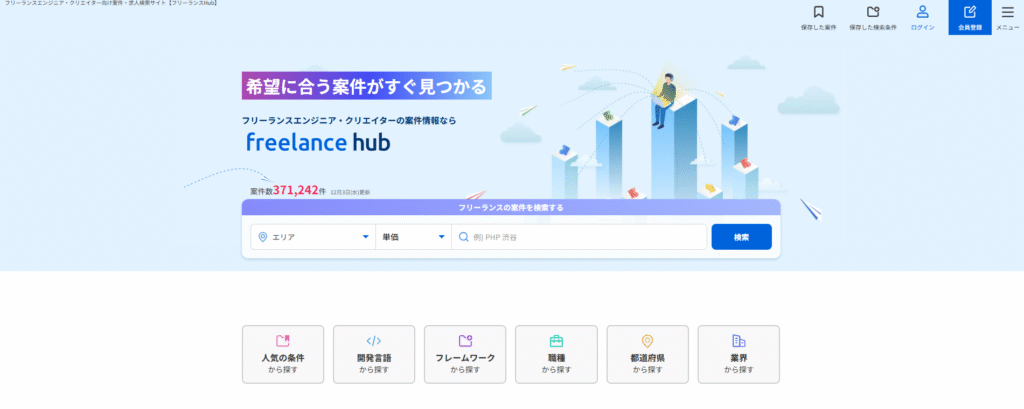
Task: Browse by 業界 industry
Action: pos(738,354)
